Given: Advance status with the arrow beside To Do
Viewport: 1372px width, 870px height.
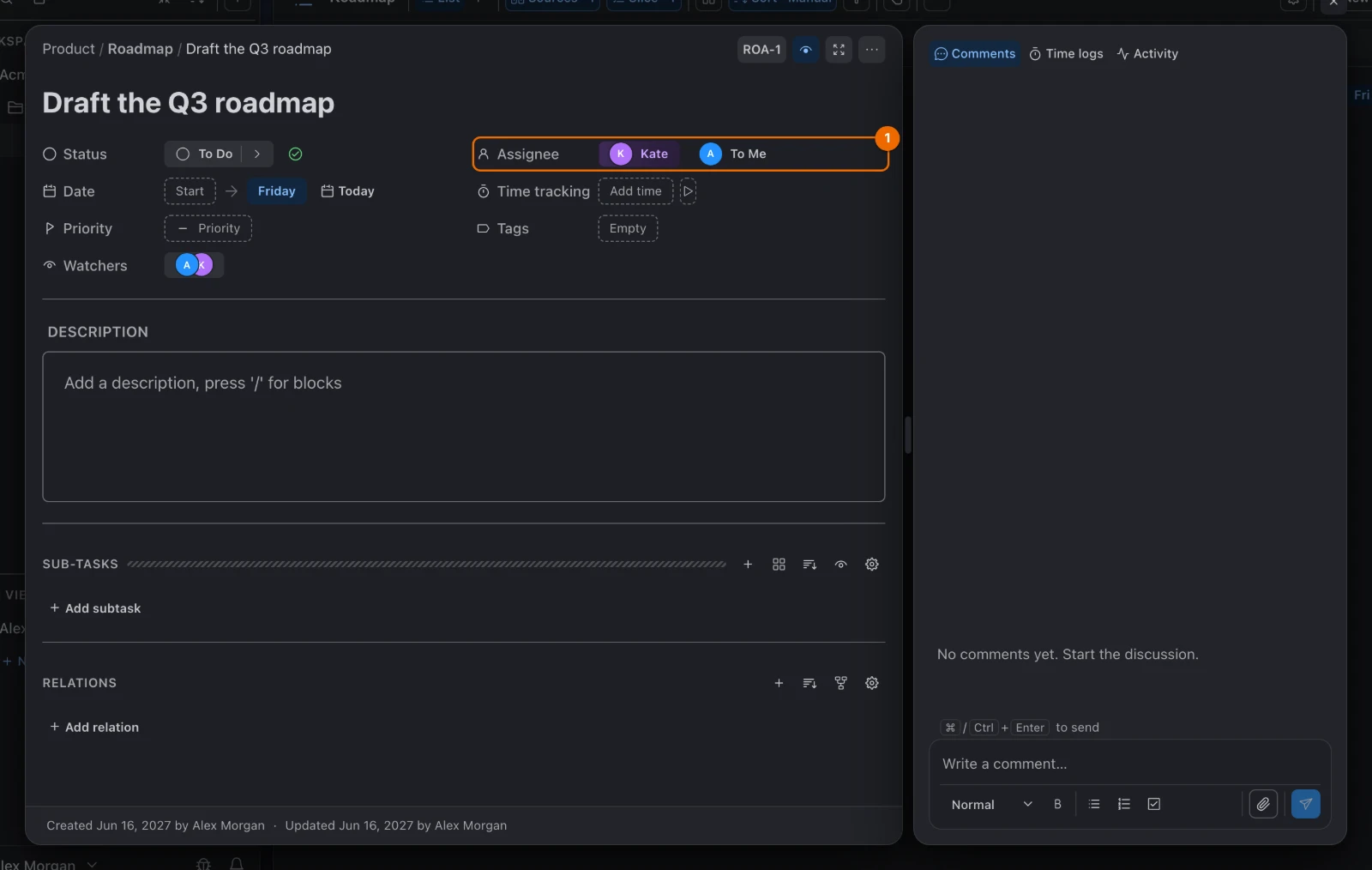Looking at the screenshot, I should (x=257, y=154).
